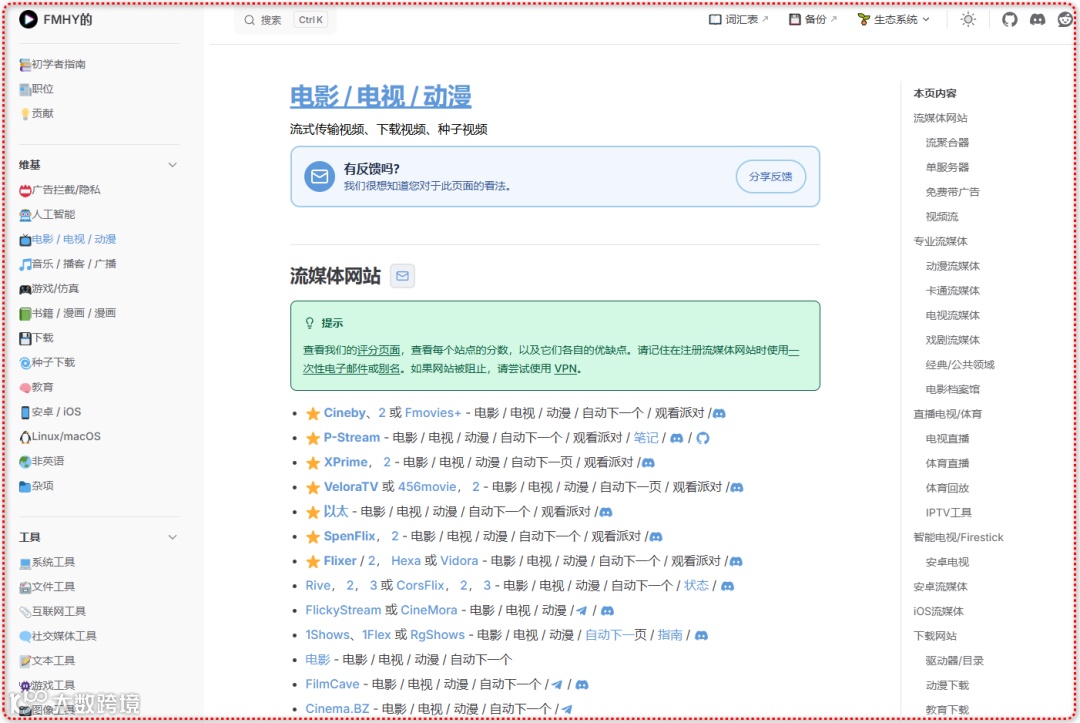
Task: Open the Cineby link
Action: pos(344,413)
